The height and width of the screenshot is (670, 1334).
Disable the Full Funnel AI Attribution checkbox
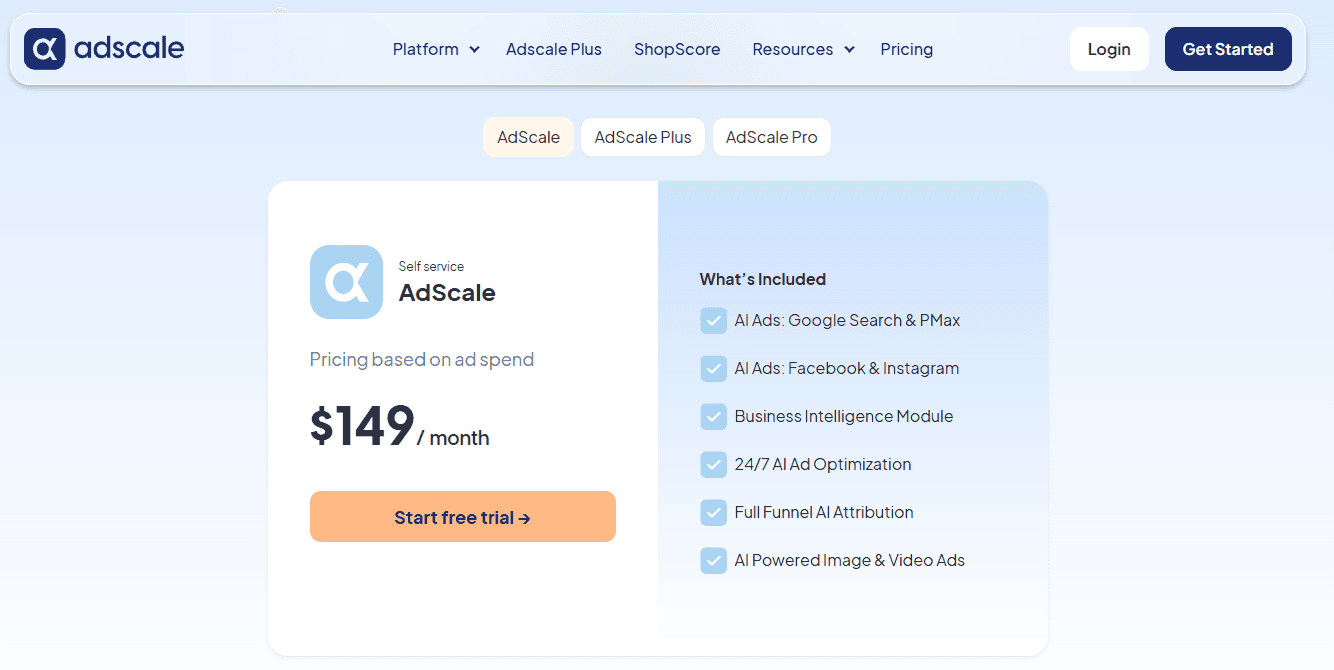[x=713, y=512]
